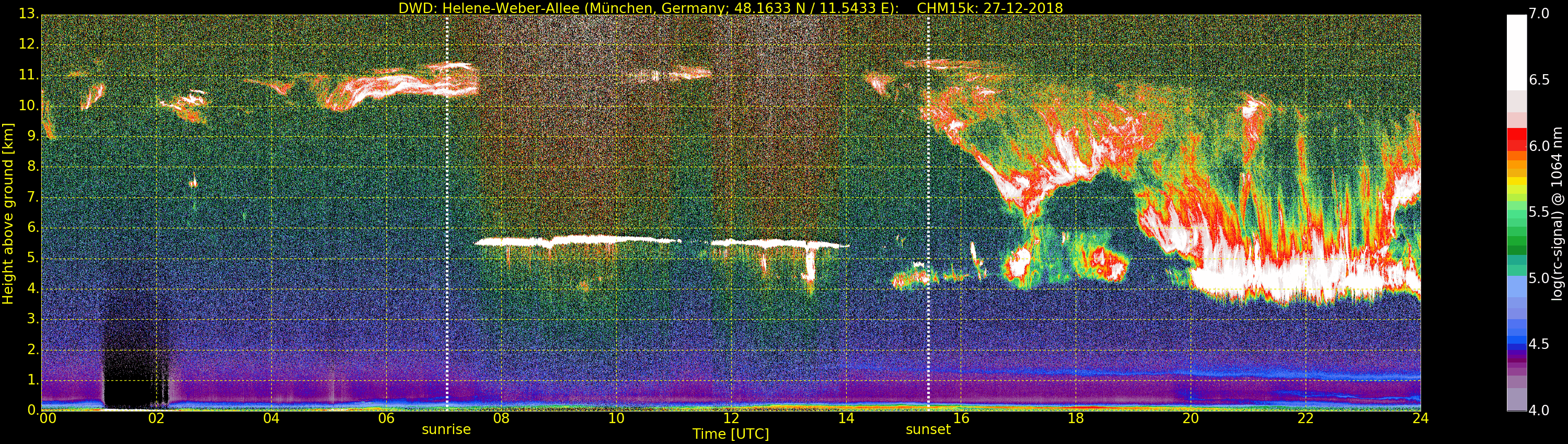Screen dimensions: 1568x444
Task: Click the "06" time axis tick label
Action: click(x=387, y=418)
